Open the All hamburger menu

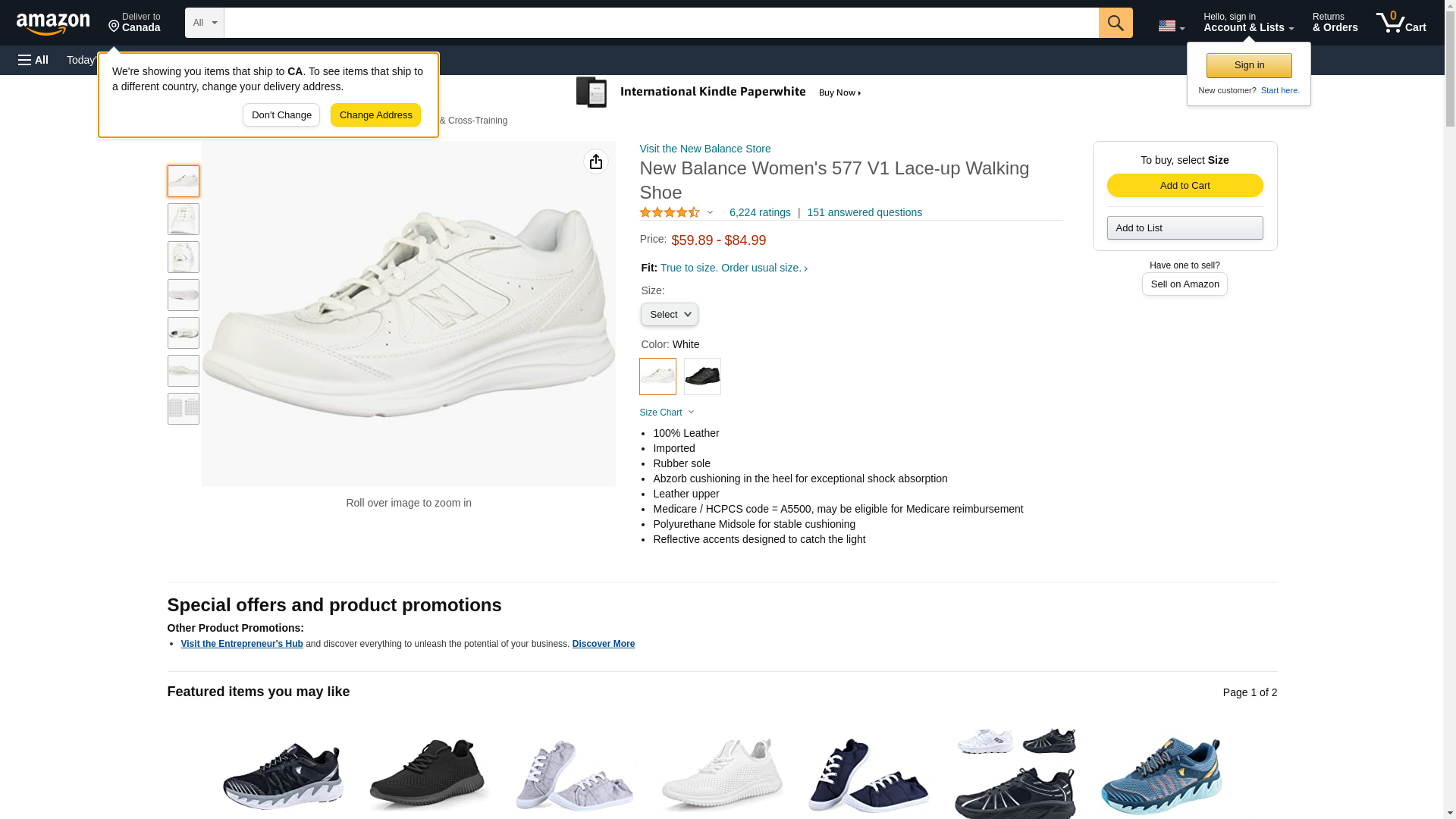tap(33, 60)
